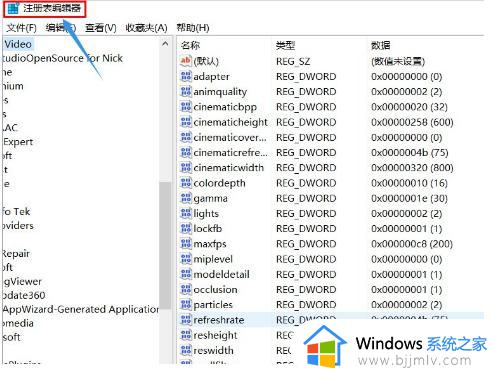Click the maxfps DWORD icon
Screen dimensions: 492x374
(186, 244)
